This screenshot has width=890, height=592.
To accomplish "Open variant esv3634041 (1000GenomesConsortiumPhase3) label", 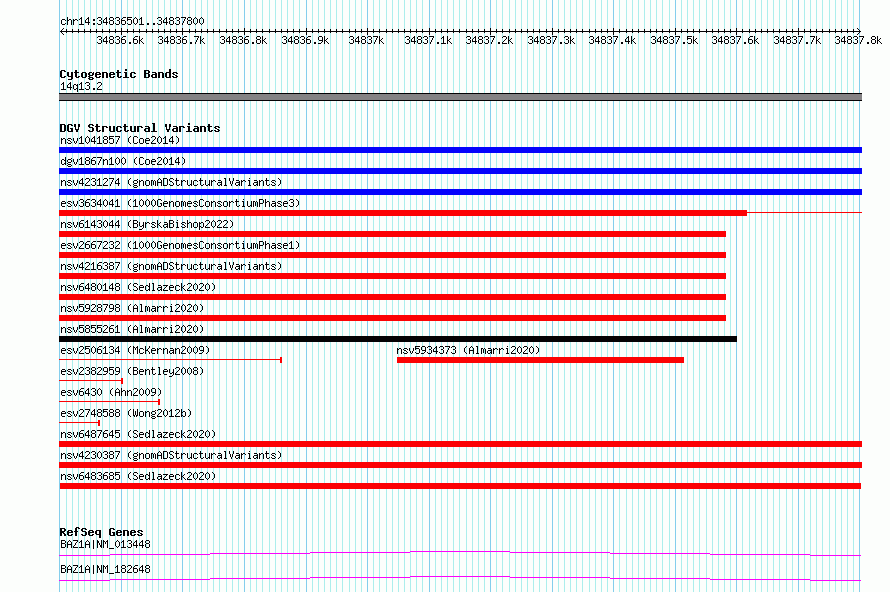I will tap(180, 203).
